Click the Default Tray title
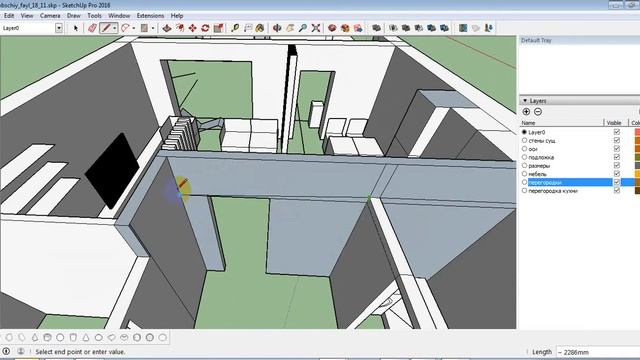 [536, 40]
